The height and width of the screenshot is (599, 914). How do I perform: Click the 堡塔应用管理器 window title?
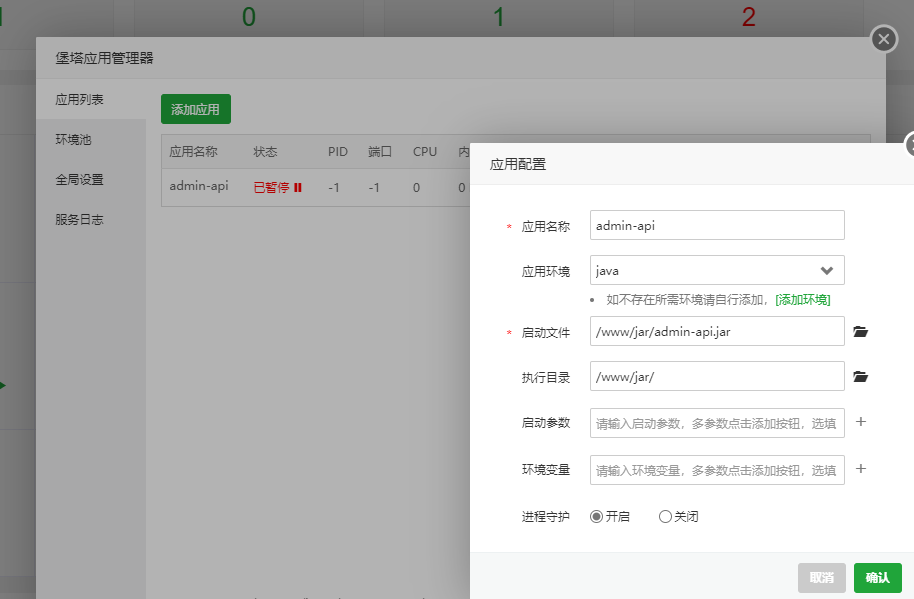pos(104,58)
